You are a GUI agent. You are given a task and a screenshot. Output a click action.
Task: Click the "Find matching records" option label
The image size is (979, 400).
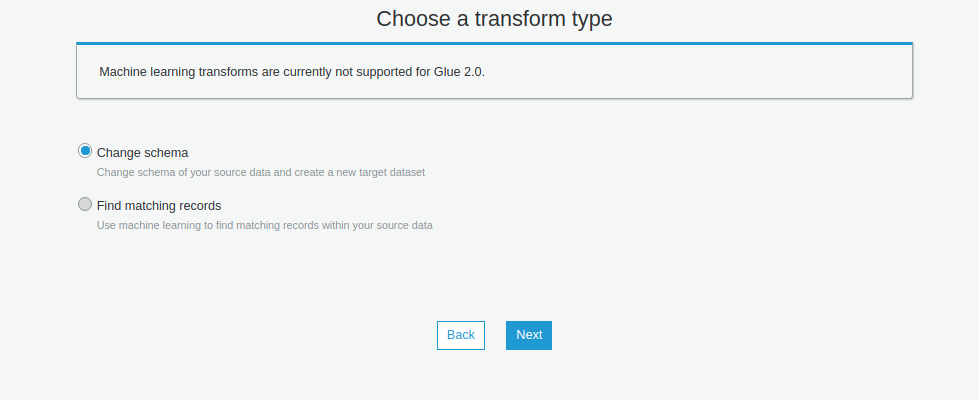click(x=159, y=206)
